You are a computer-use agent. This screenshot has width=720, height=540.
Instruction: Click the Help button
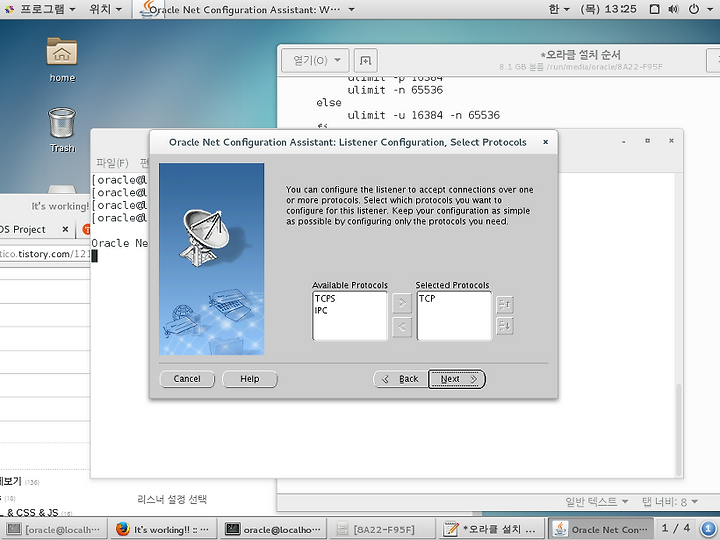point(250,379)
